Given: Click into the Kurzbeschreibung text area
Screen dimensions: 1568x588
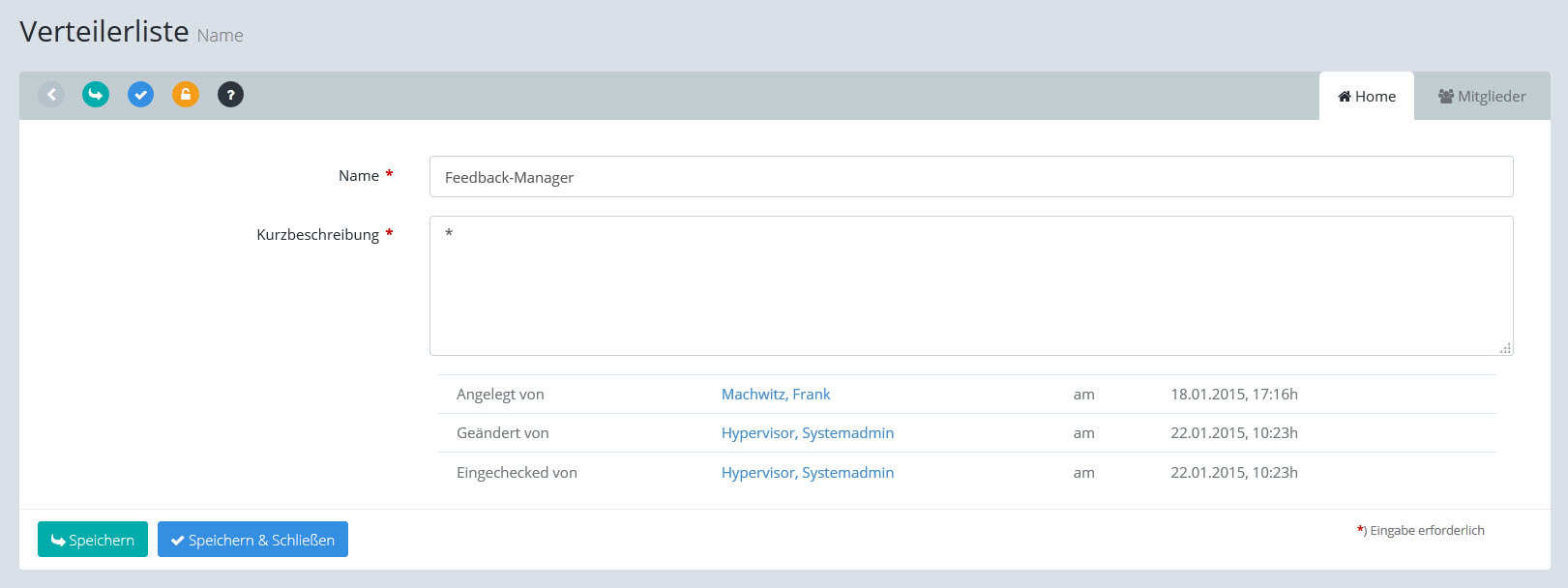Looking at the screenshot, I should (970, 285).
